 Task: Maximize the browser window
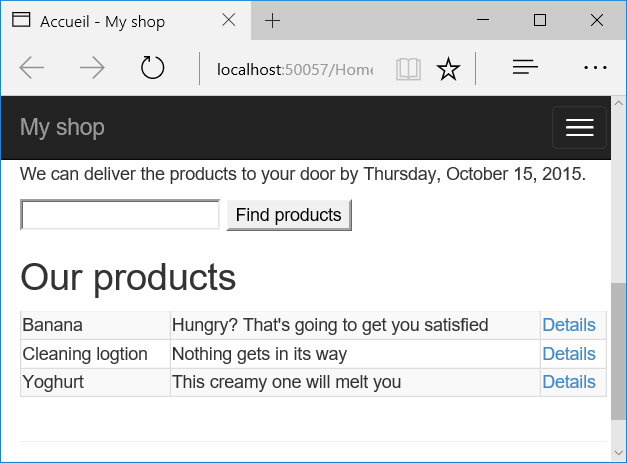tap(540, 21)
